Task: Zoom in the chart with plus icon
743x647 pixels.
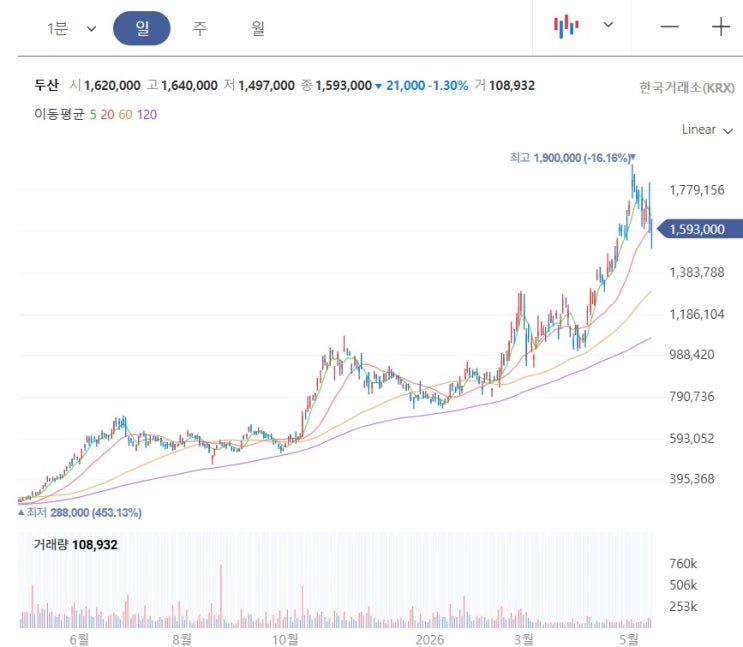Action: pyautogui.click(x=721, y=27)
